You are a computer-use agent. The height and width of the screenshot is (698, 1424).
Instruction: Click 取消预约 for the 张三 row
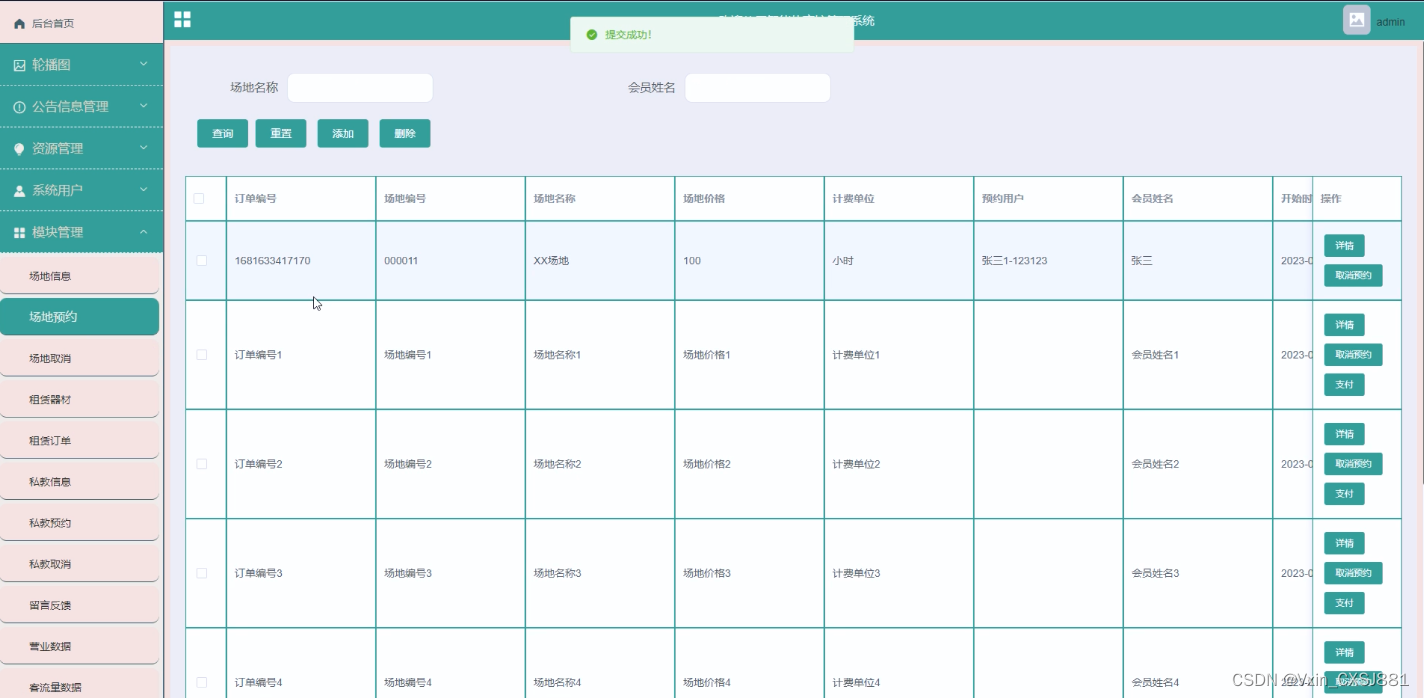point(1353,275)
